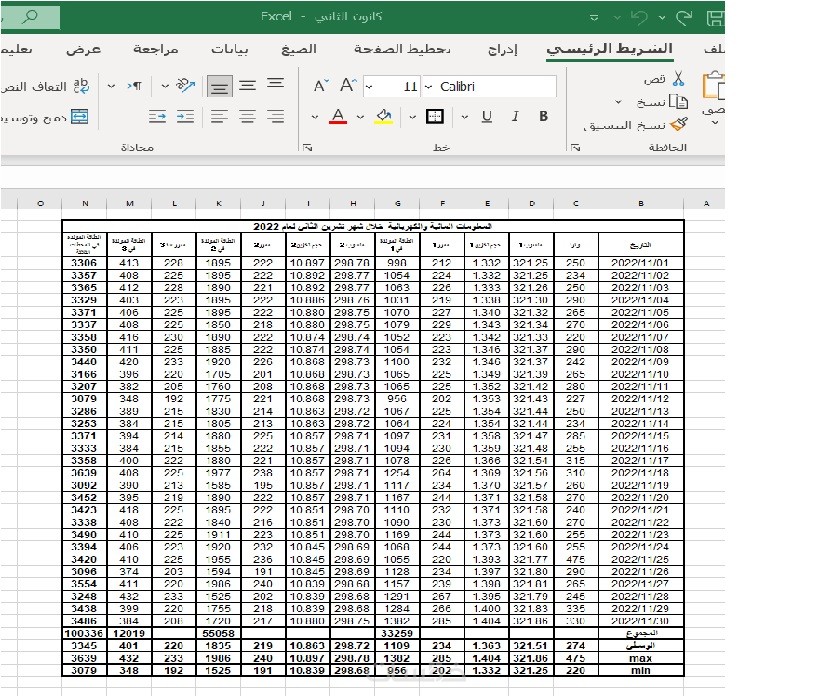832x696 pixels.
Task: Open the Underline style dropdown
Action: [x=465, y=117]
